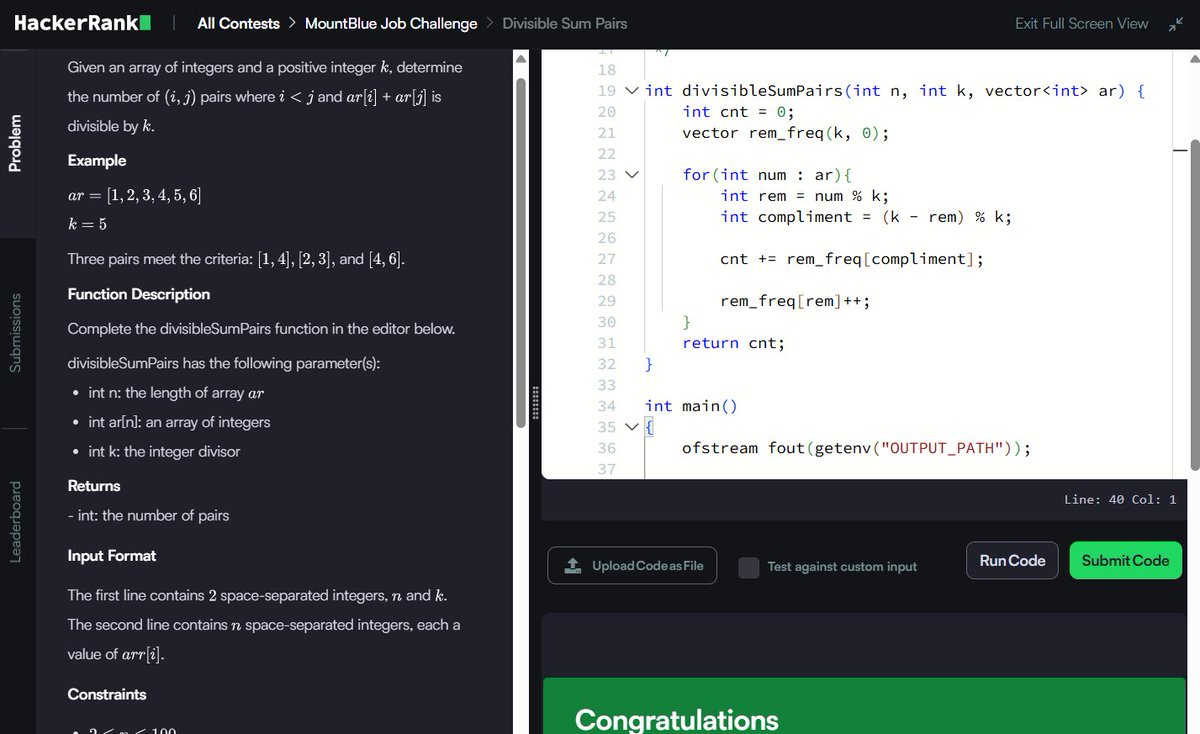Click the Run Code button
Viewport: 1200px width, 734px height.
coord(1012,560)
